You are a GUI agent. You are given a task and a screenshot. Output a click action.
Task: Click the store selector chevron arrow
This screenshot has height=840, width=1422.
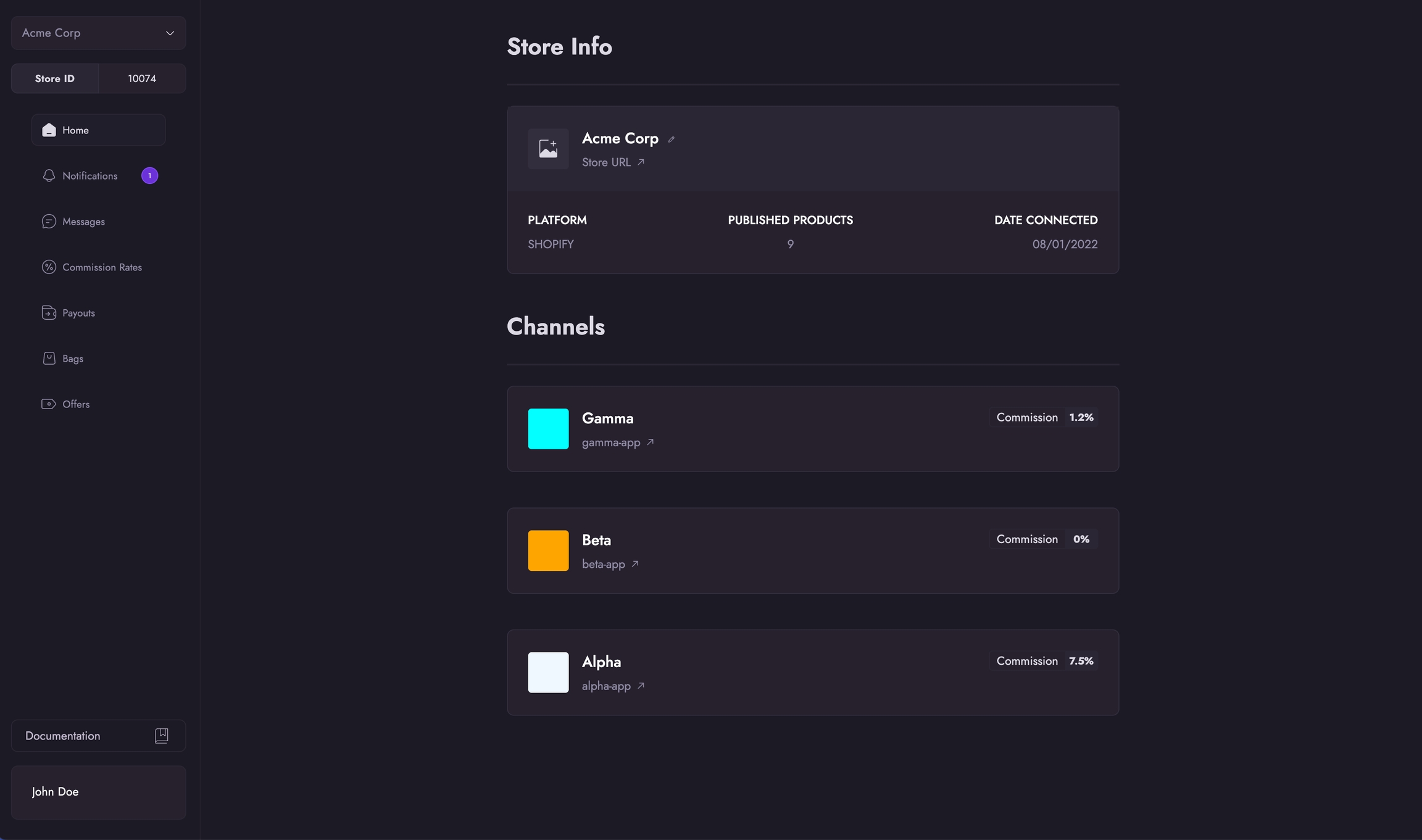(x=170, y=33)
